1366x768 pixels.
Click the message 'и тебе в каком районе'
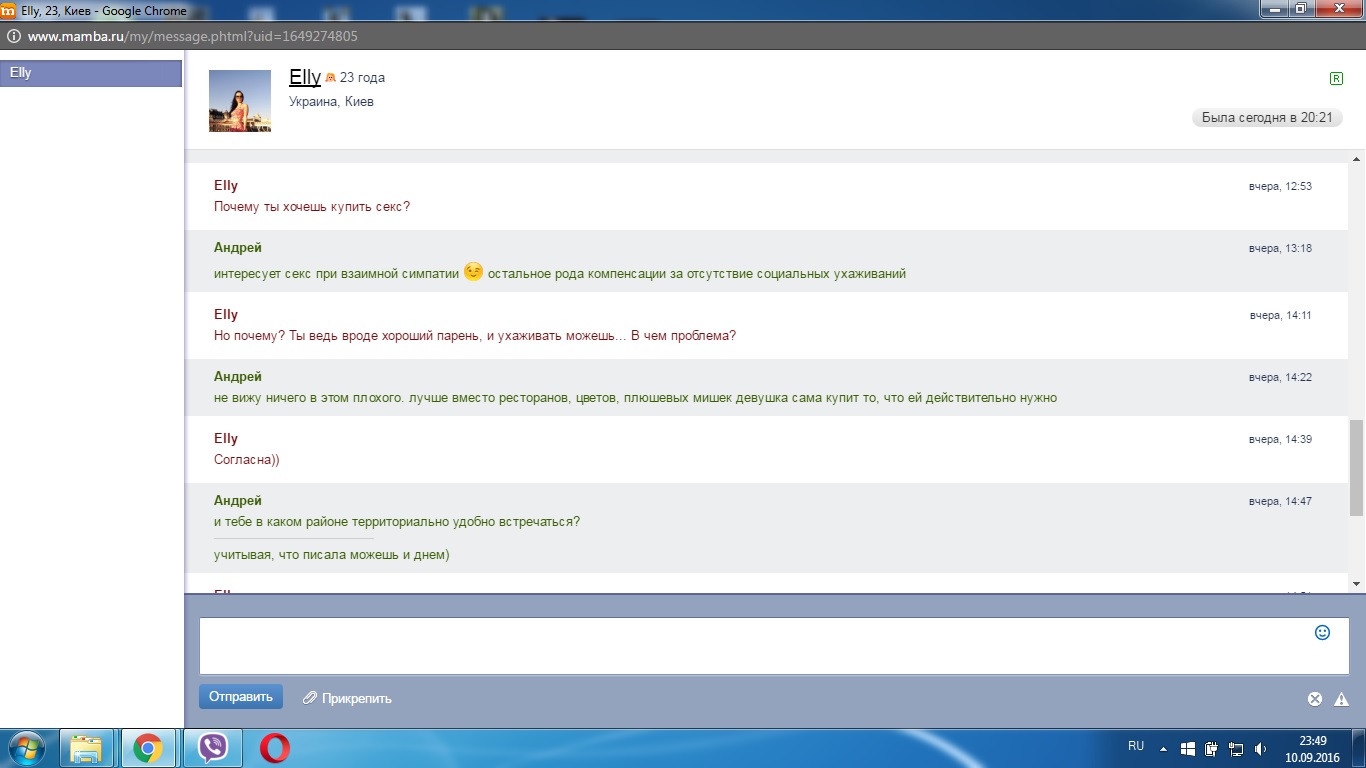point(397,522)
